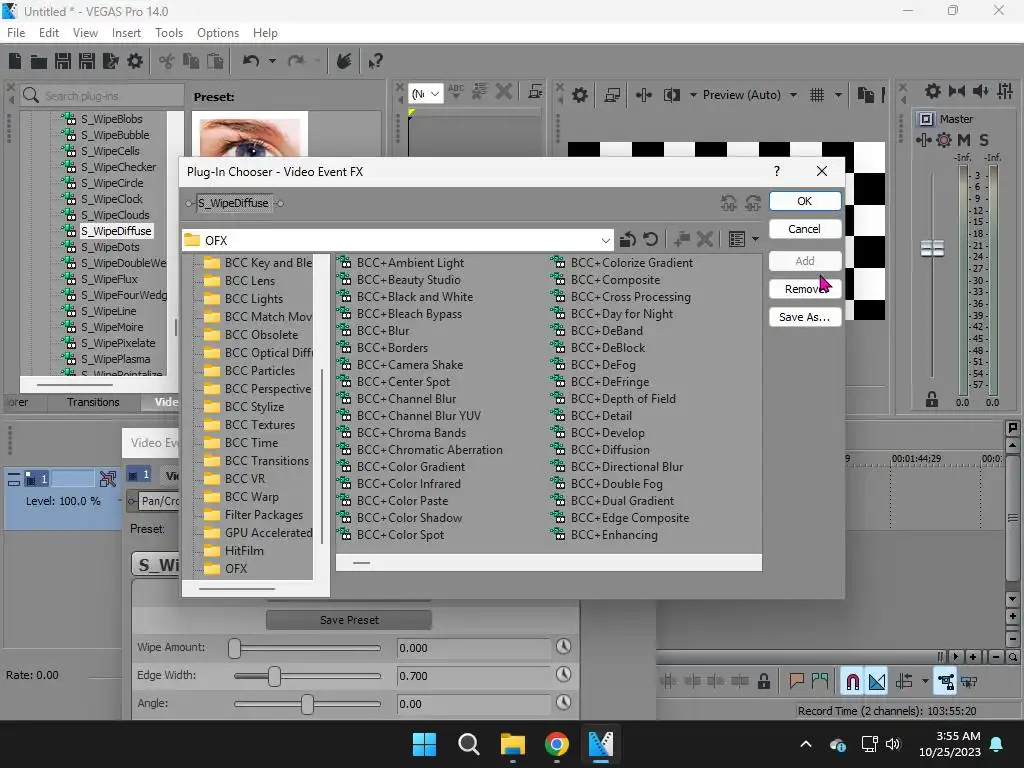
Task: Click the What's This help icon
Action: 375,61
